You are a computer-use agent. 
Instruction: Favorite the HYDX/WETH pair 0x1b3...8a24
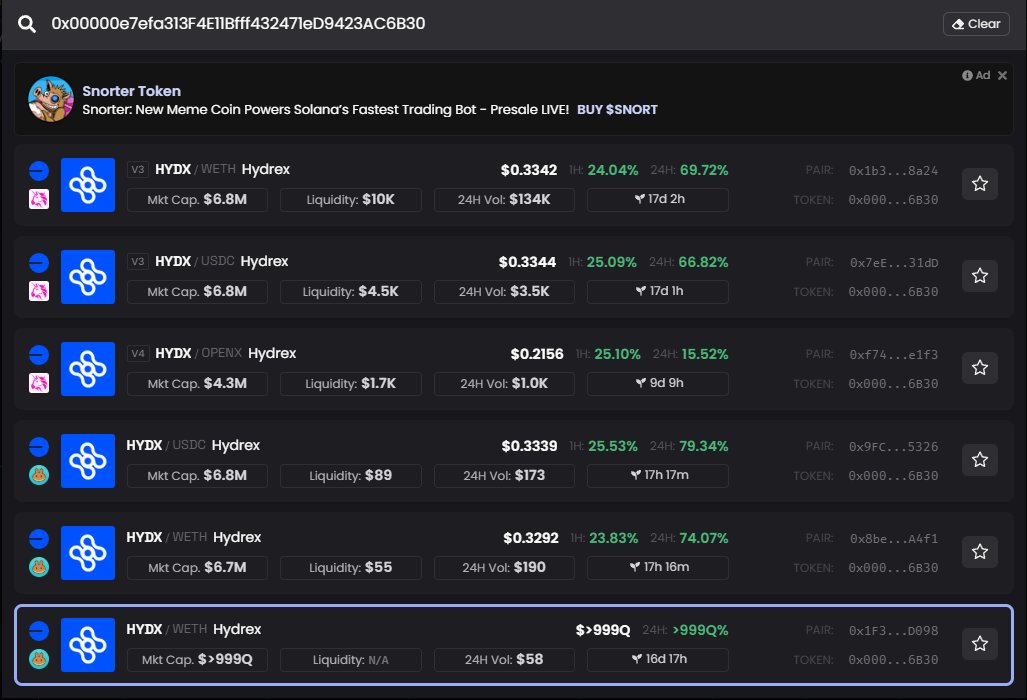pyautogui.click(x=980, y=184)
